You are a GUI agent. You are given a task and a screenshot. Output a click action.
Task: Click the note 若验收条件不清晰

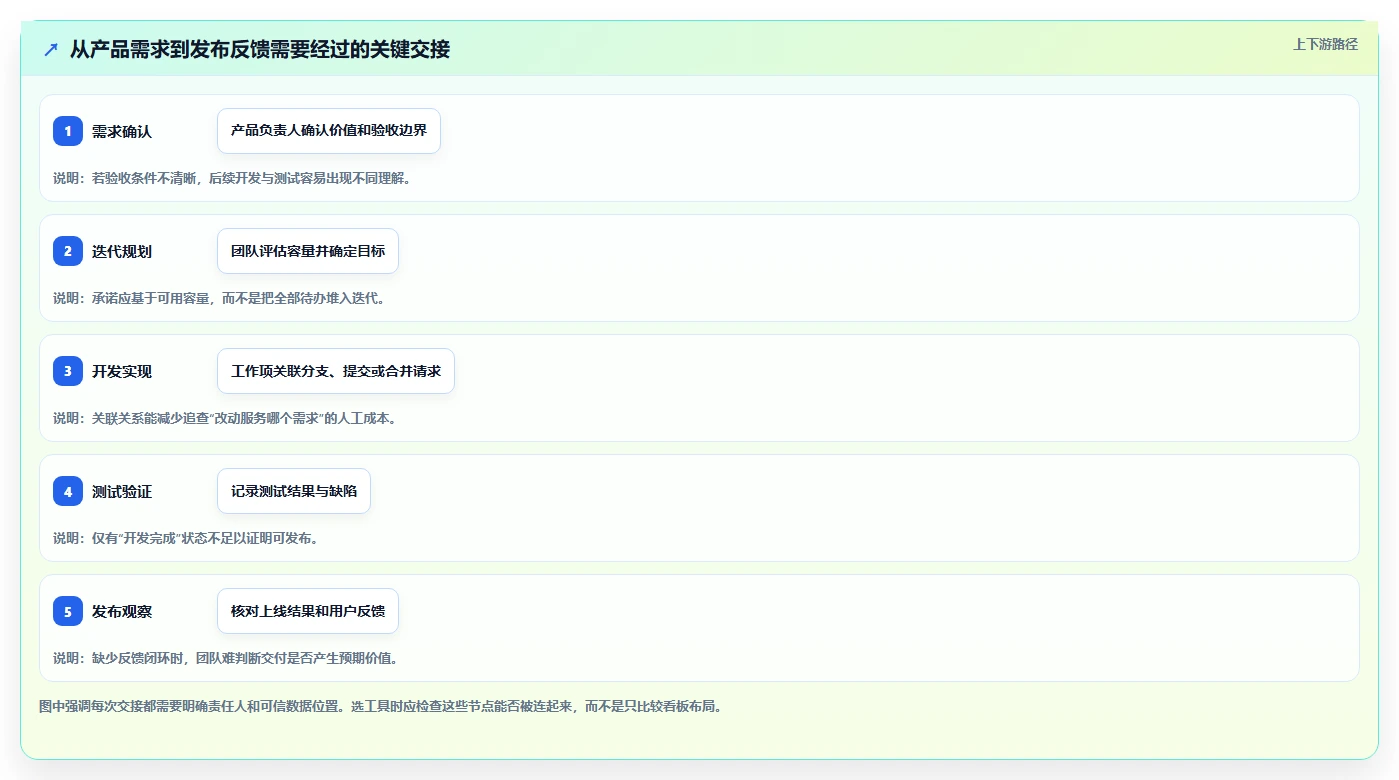click(232, 178)
